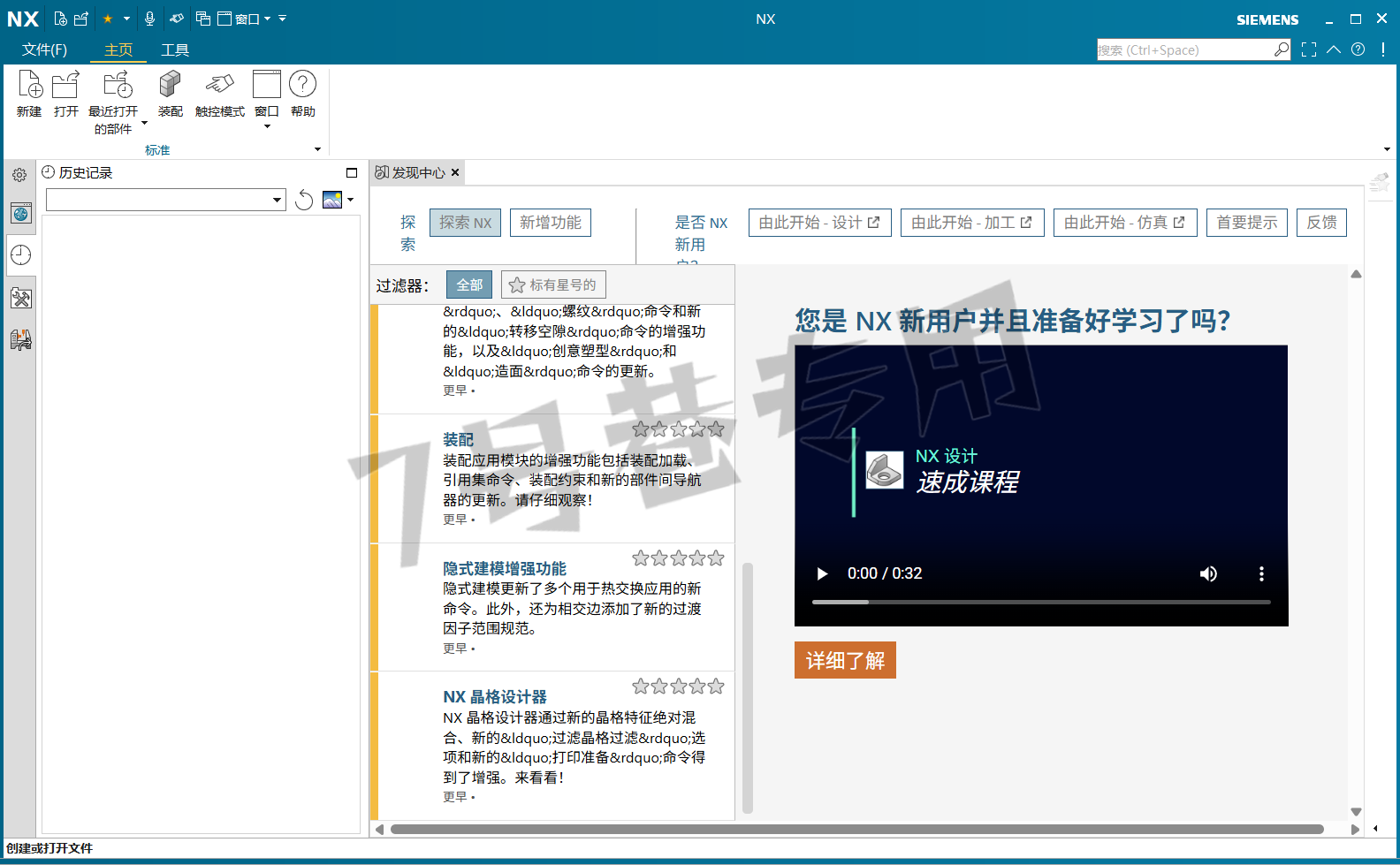Open quick access toolbar customize arrow
The width and height of the screenshot is (1400, 865).
pyautogui.click(x=283, y=19)
